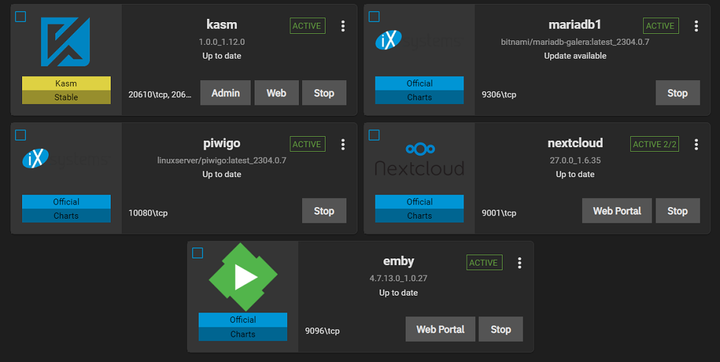Click the kasm app title
Screen dimensions: 720x362
point(222,25)
